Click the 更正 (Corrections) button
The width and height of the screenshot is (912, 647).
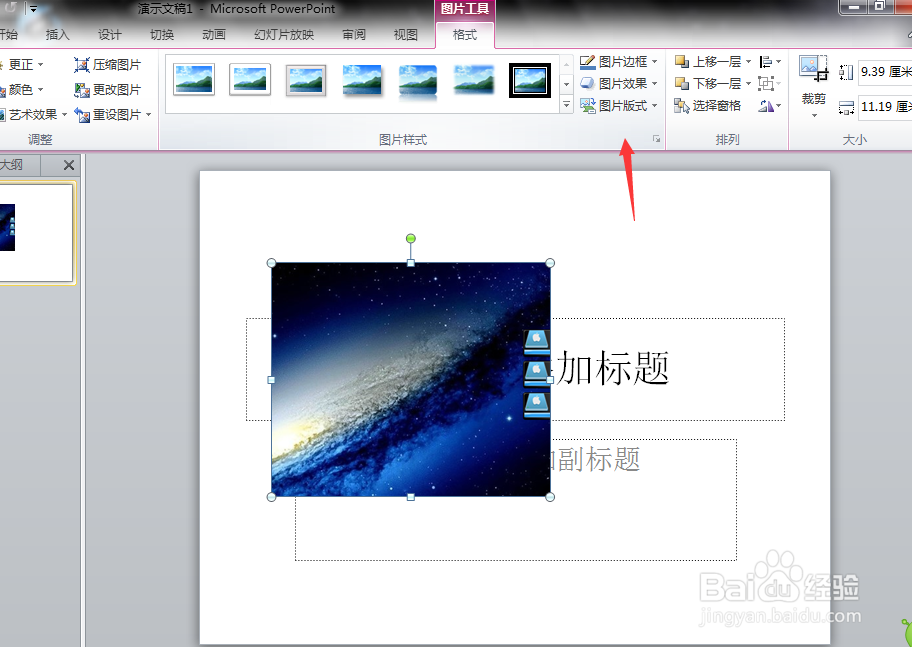pos(20,64)
